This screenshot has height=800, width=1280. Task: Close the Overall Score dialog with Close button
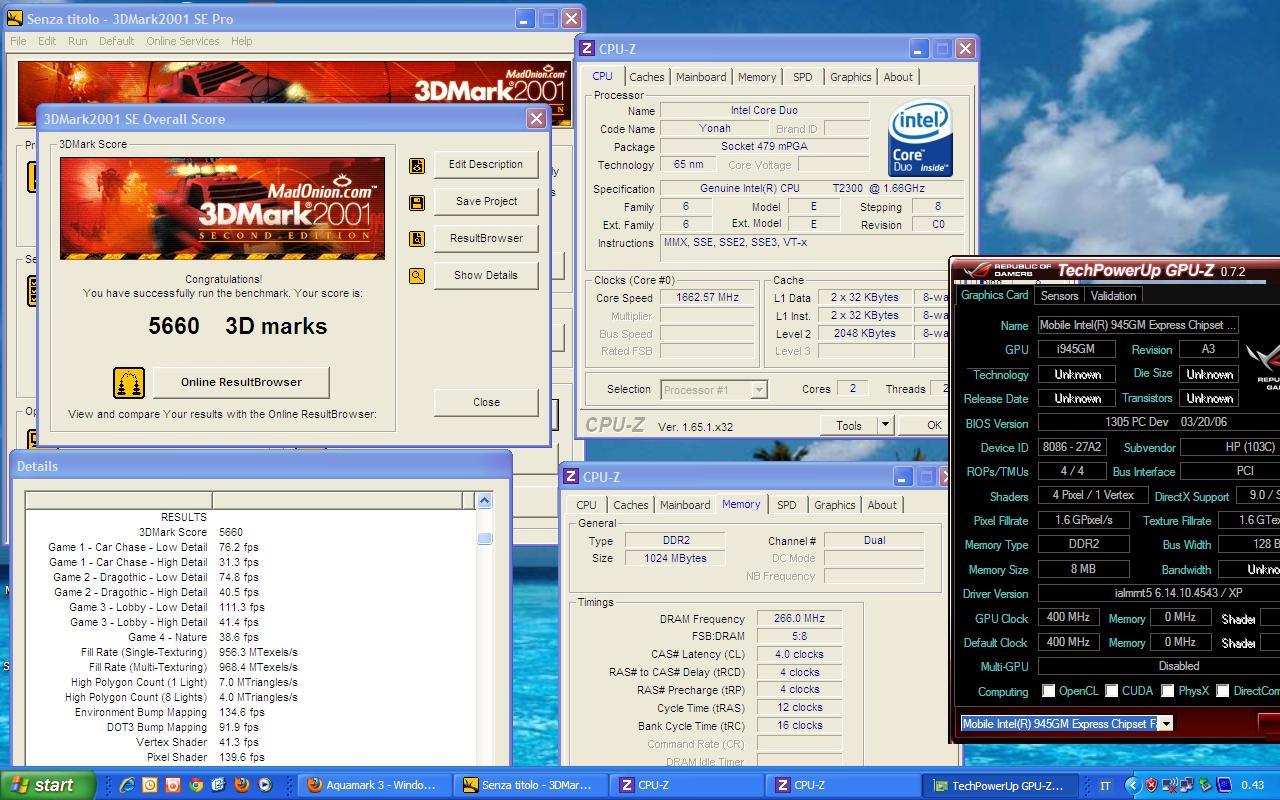click(x=486, y=402)
